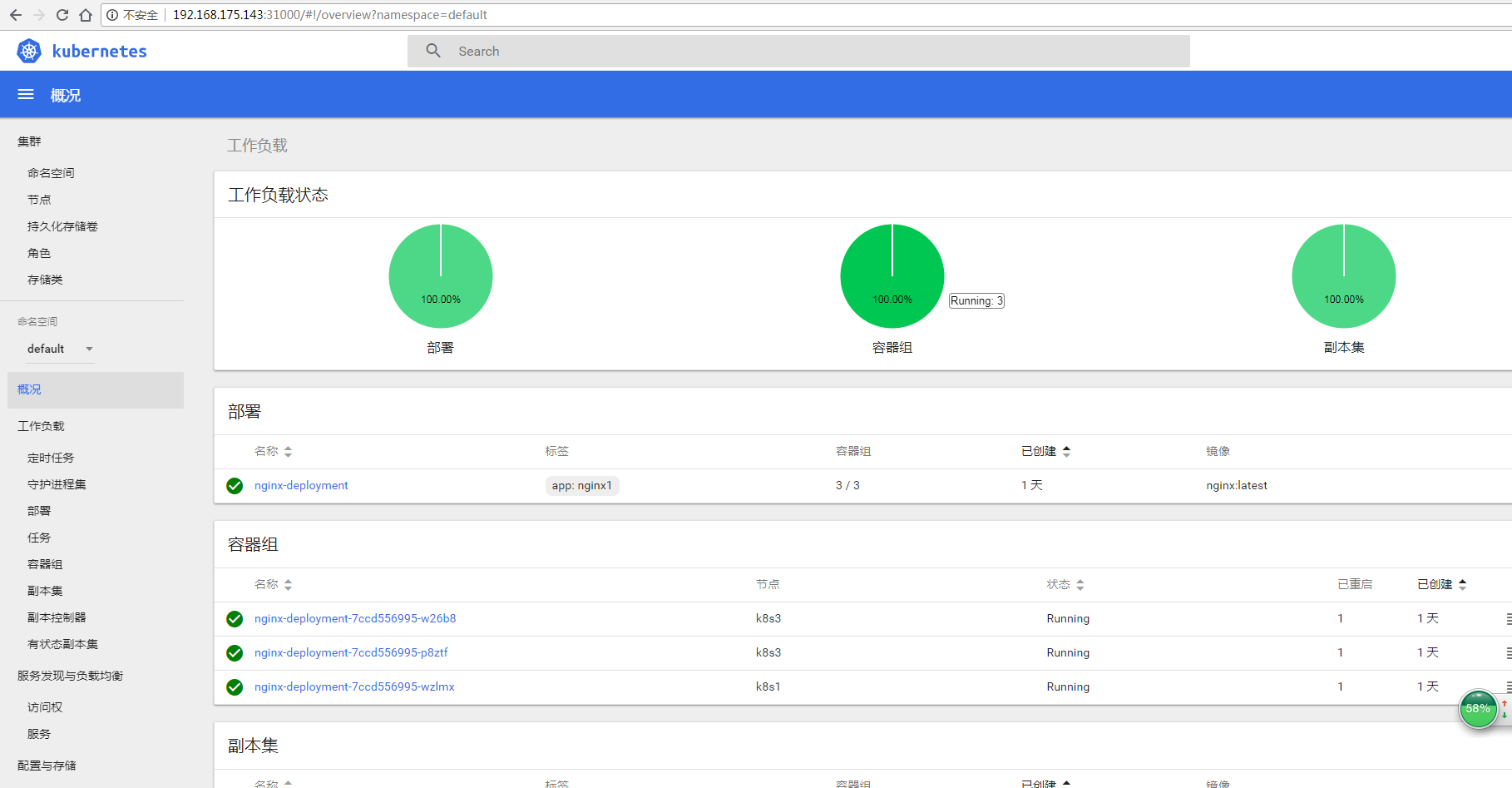The height and width of the screenshot is (788, 1512).
Task: Open 容器组 in sidebar
Action: click(45, 564)
